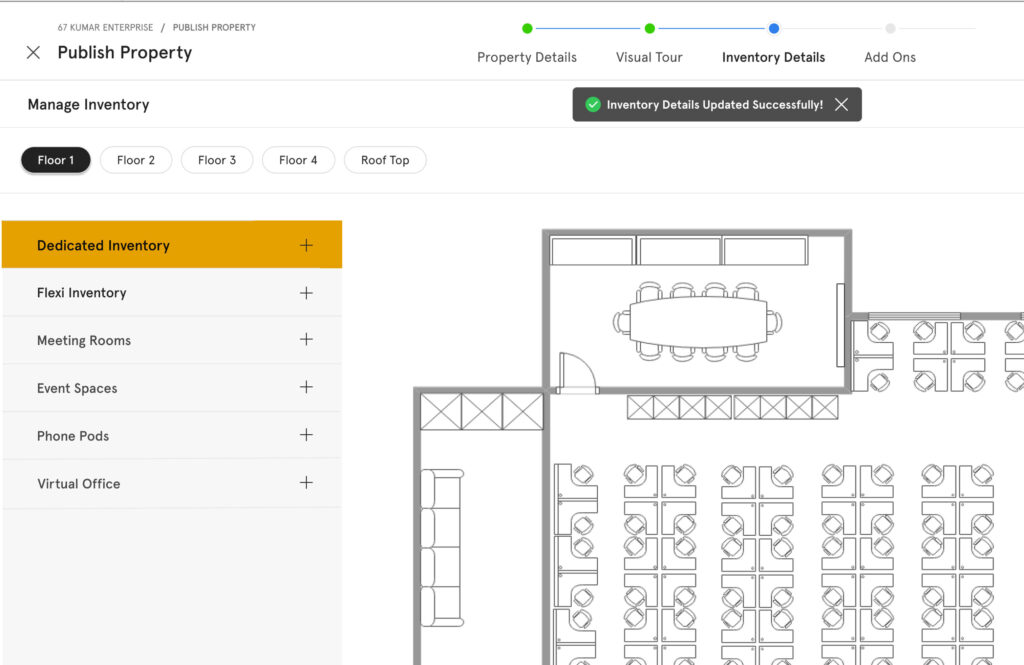Image resolution: width=1024 pixels, height=665 pixels.
Task: Dismiss the Inventory Details Updated notification
Action: pyautogui.click(x=841, y=105)
